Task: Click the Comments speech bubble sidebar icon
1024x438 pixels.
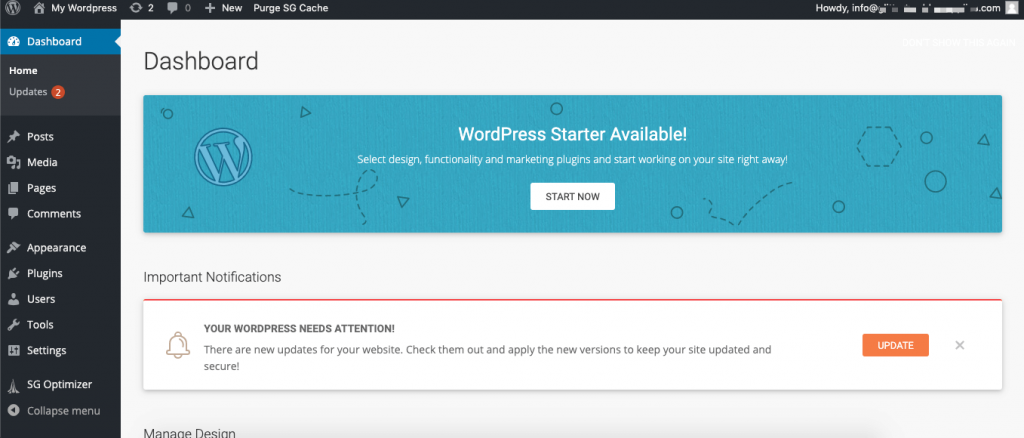Action: 14,213
